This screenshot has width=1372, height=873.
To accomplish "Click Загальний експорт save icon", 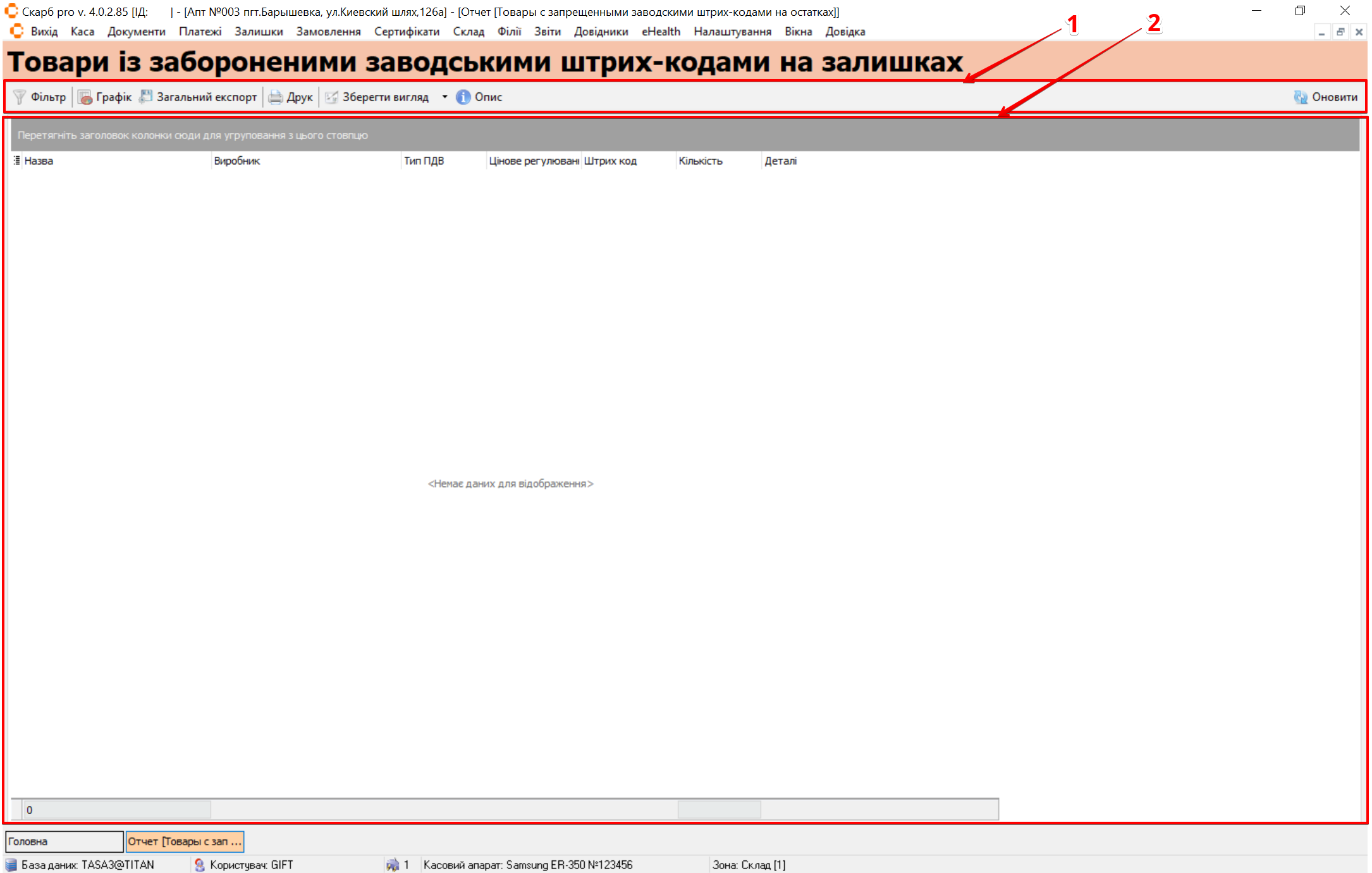I will click(146, 97).
